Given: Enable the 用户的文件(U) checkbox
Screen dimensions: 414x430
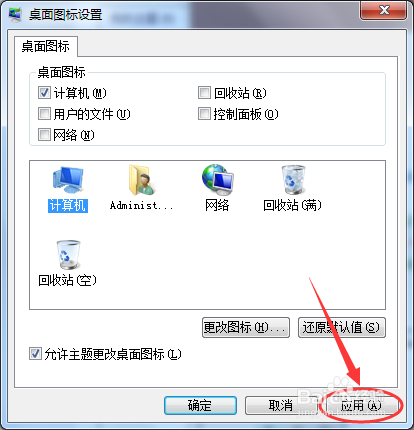Looking at the screenshot, I should point(44,114).
